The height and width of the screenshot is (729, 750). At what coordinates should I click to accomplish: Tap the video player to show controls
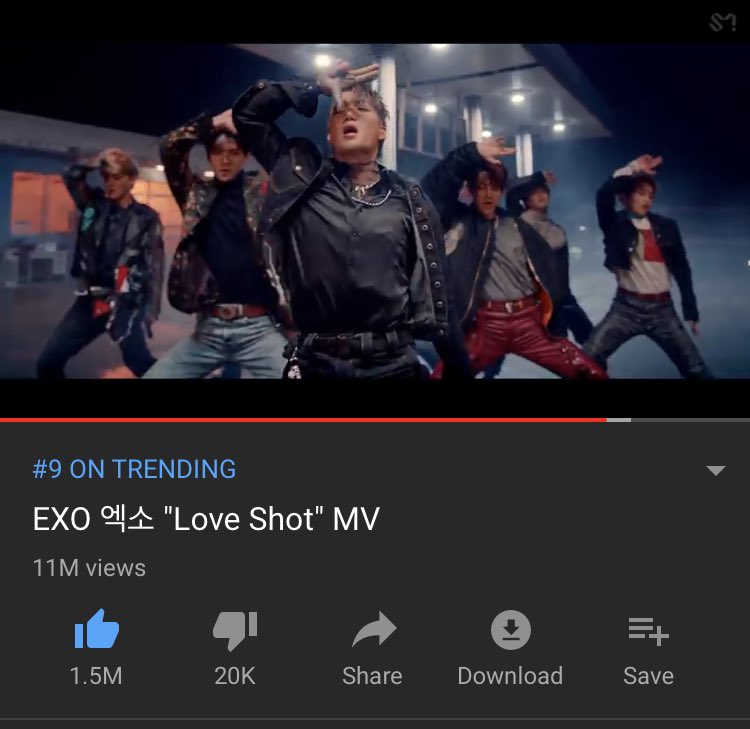(375, 211)
